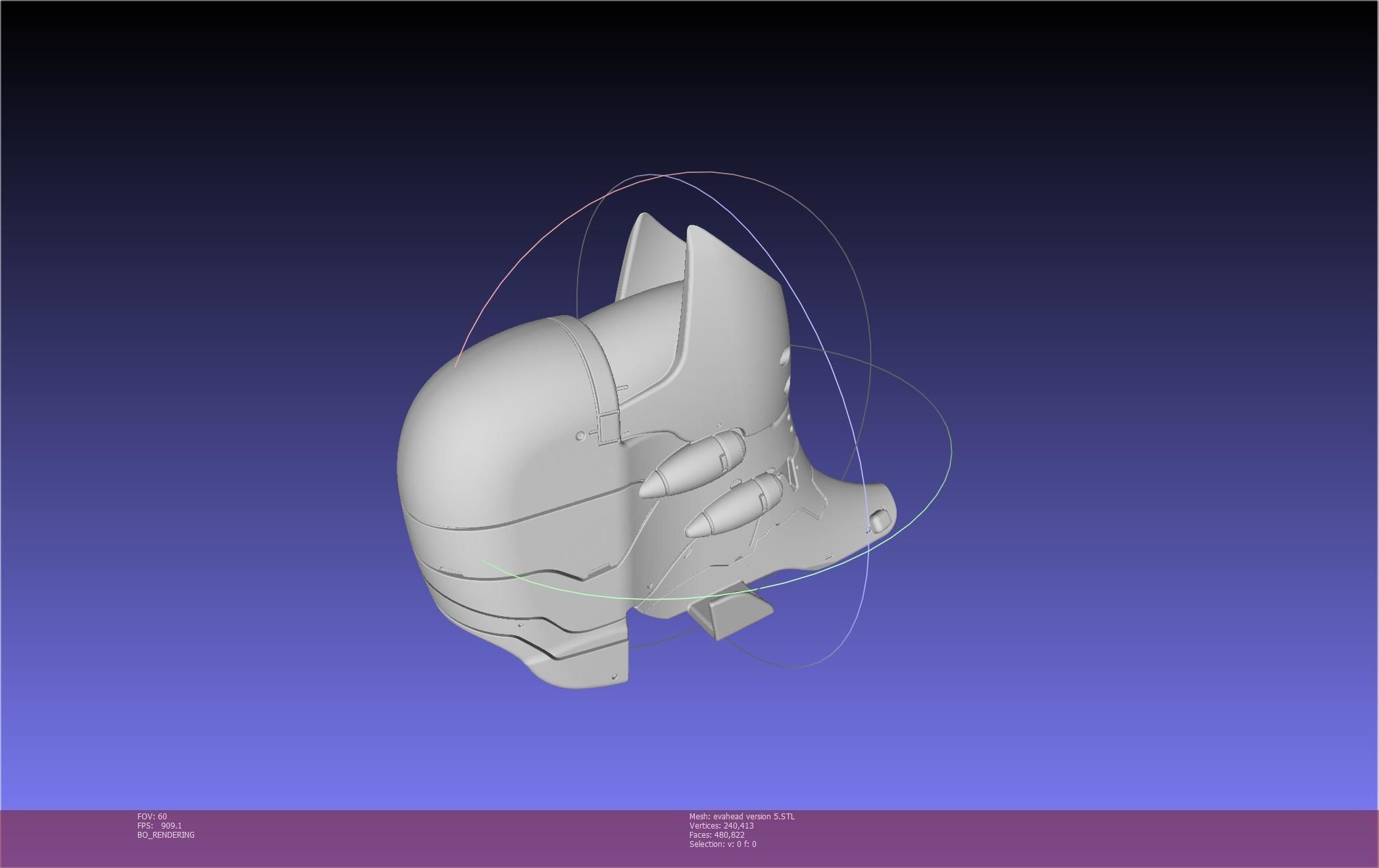
Task: Click the 'FPS: 909.1' readout
Action: click(160, 826)
